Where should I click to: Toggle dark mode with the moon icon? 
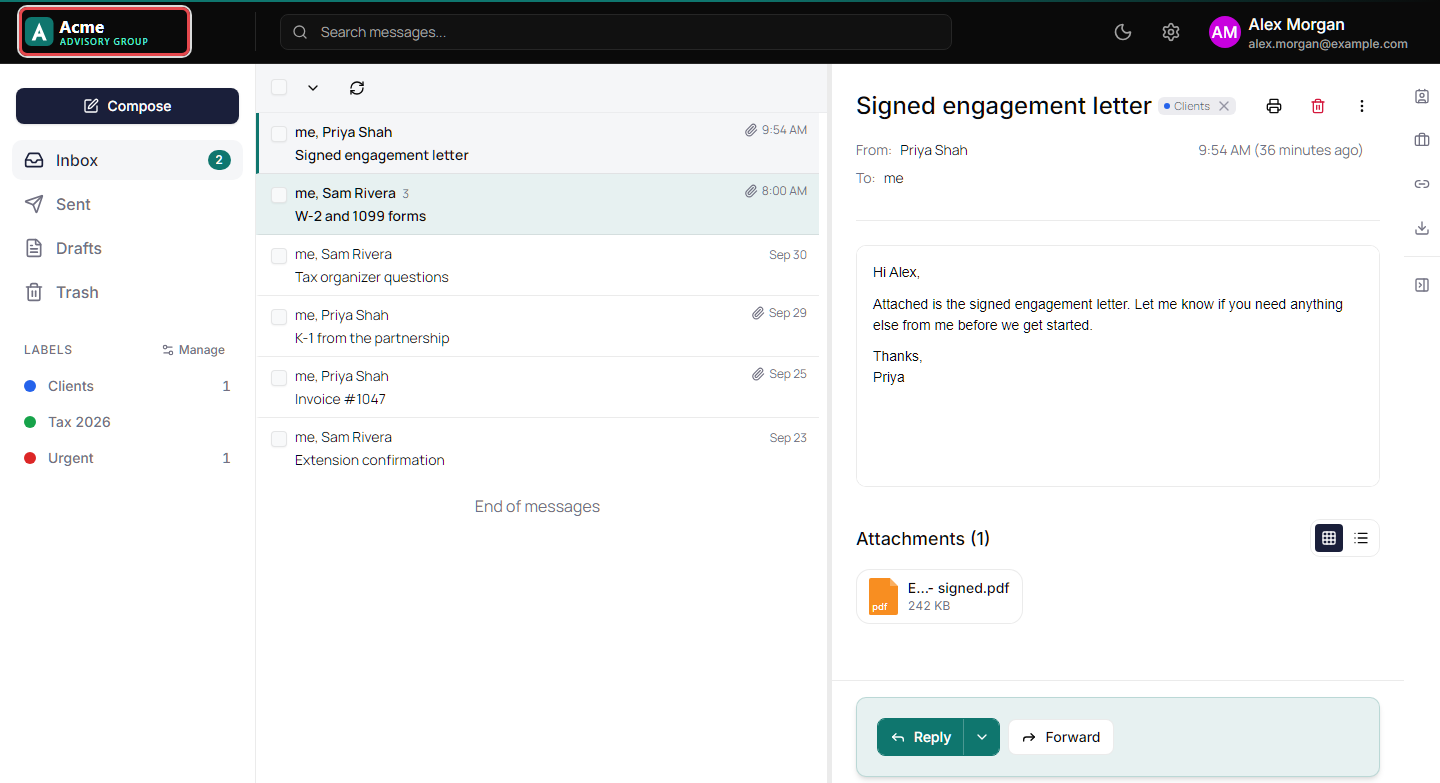click(1123, 32)
